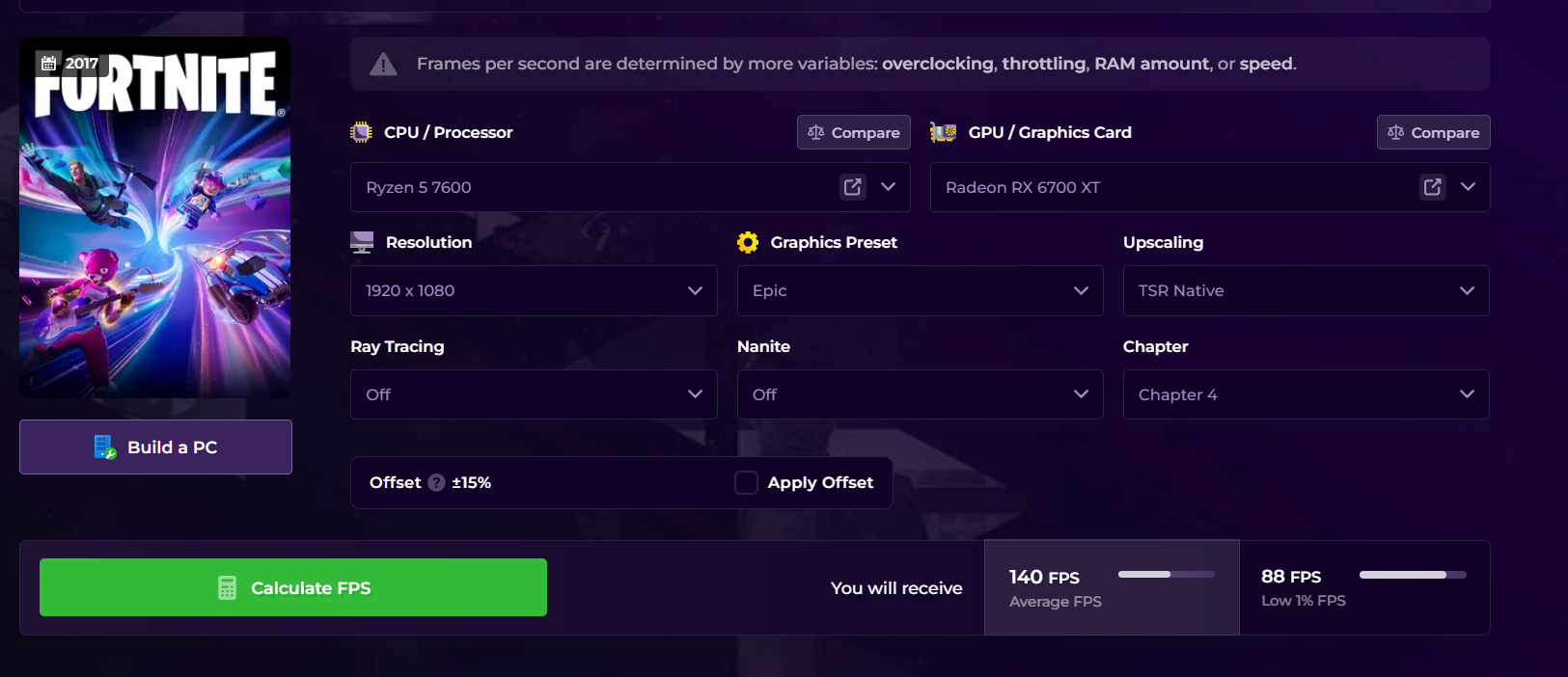1568x677 pixels.
Task: Open the Upscaling TSR Native dropdown
Action: tap(1306, 290)
